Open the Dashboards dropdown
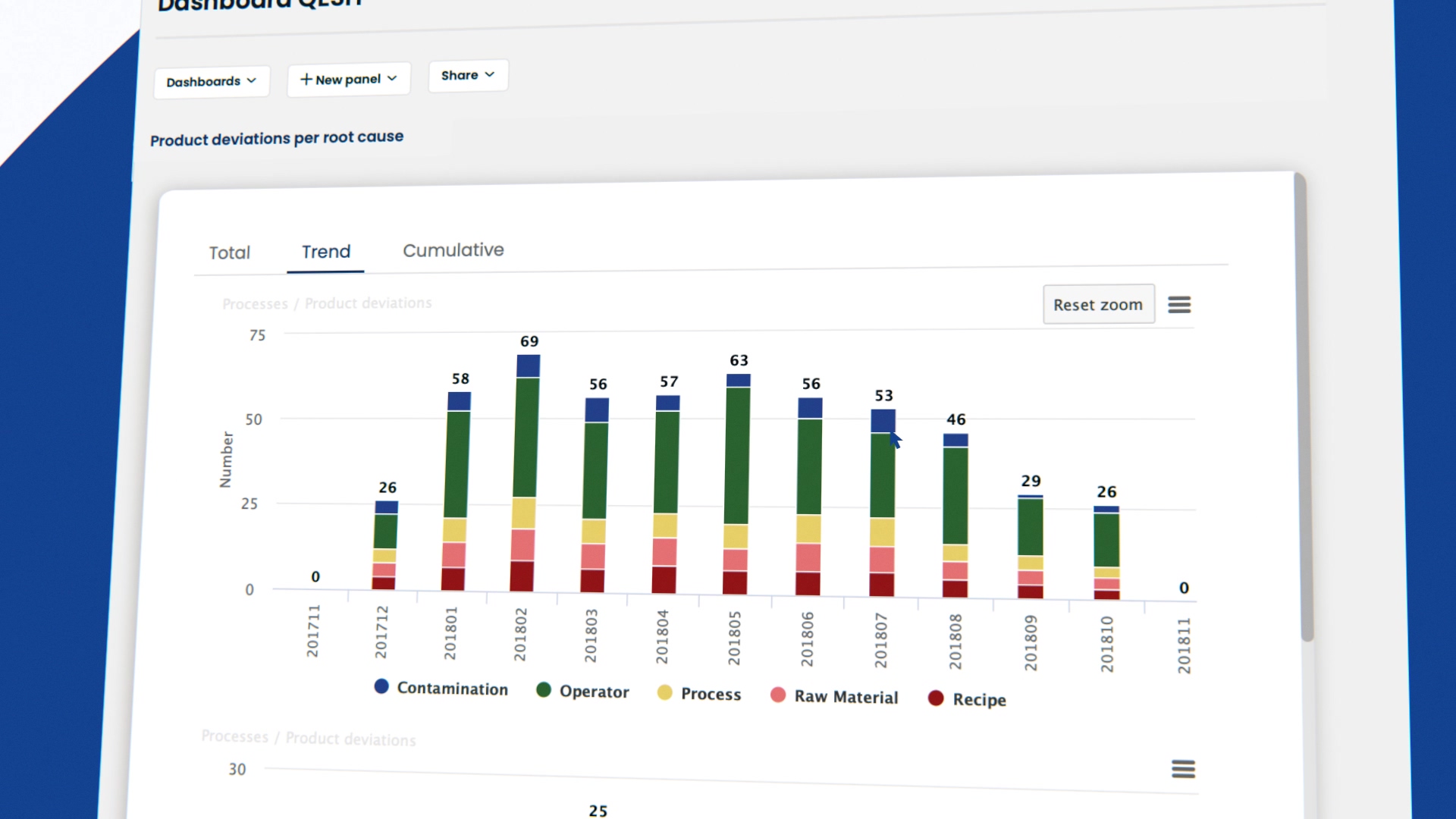Image resolution: width=1456 pixels, height=819 pixels. click(x=212, y=81)
